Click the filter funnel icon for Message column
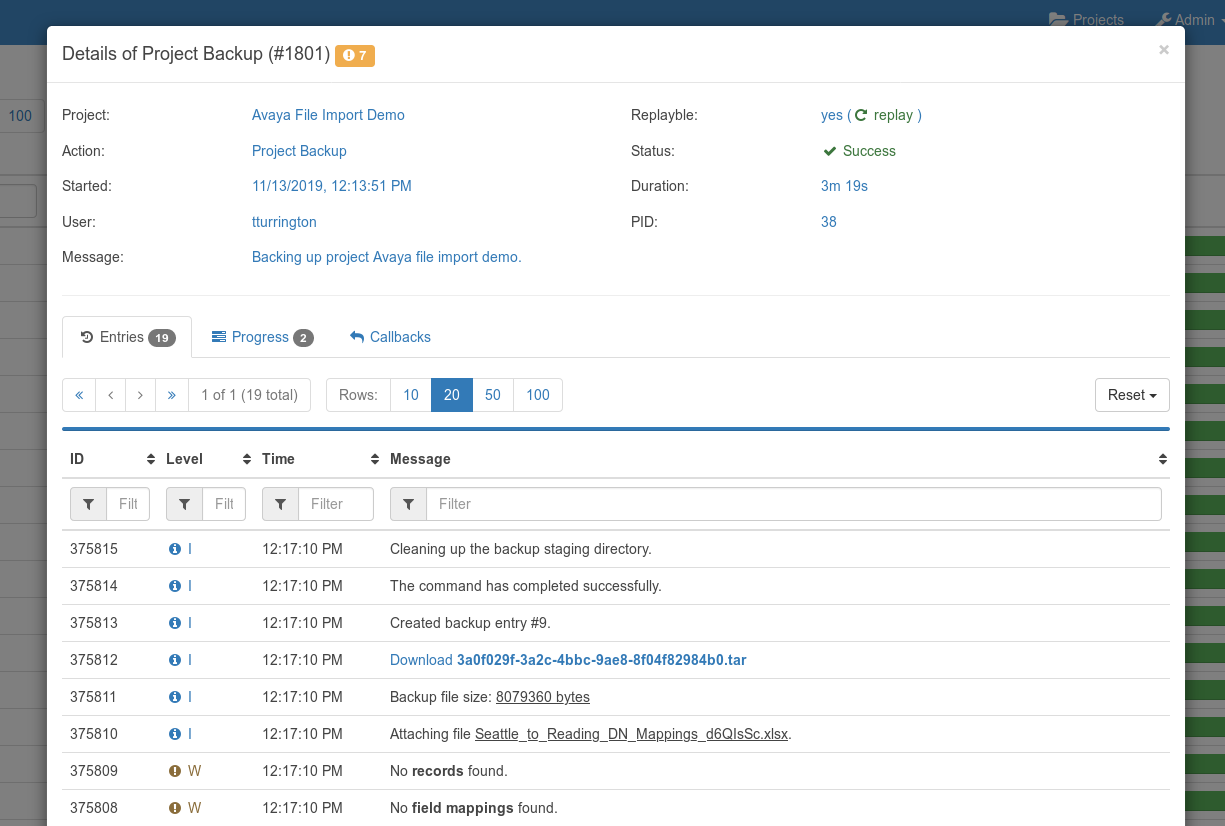The height and width of the screenshot is (826, 1225). tap(408, 504)
